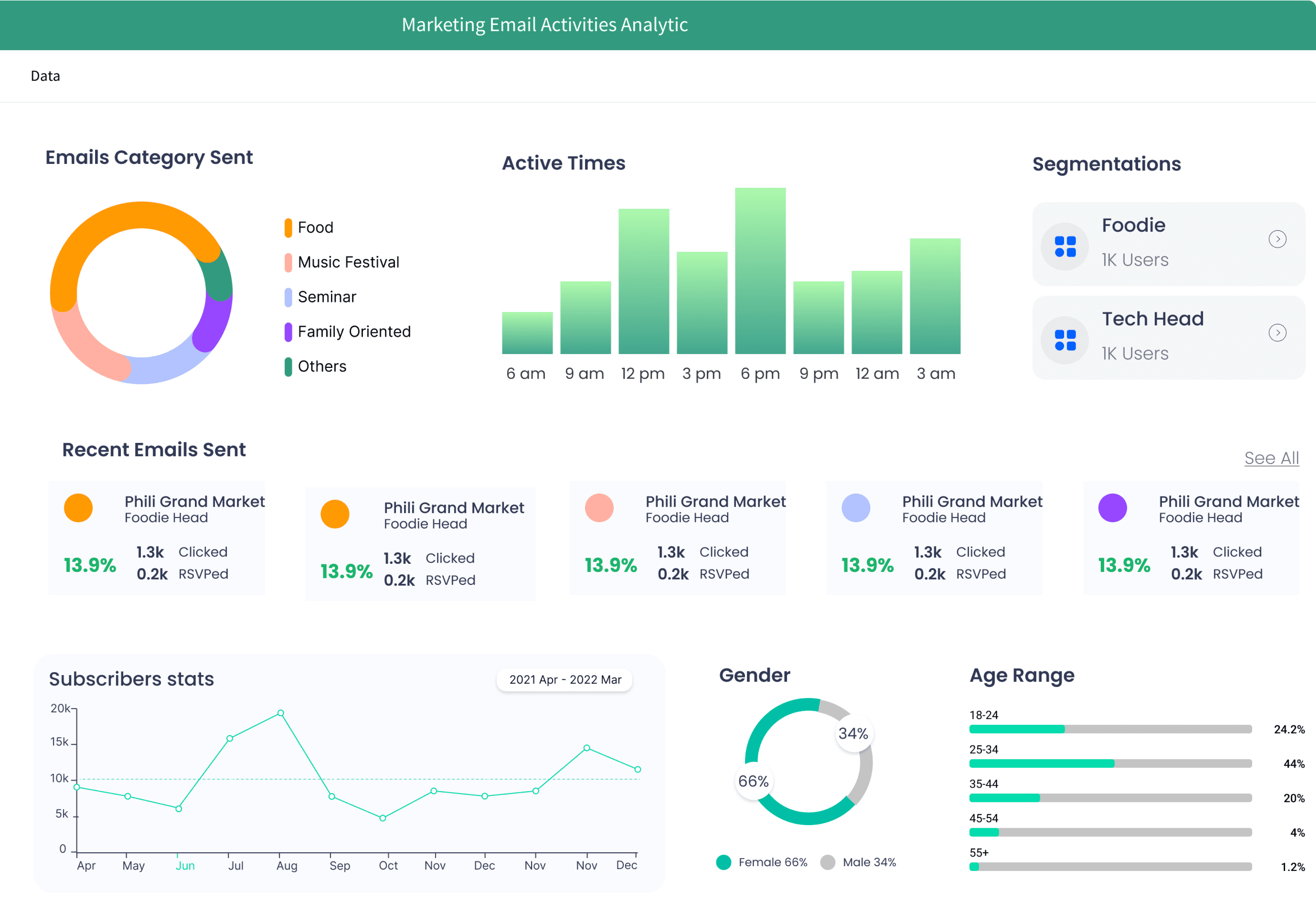This screenshot has height=911, width=1316.
Task: Click the lavender circle email card icon
Action: point(855,507)
